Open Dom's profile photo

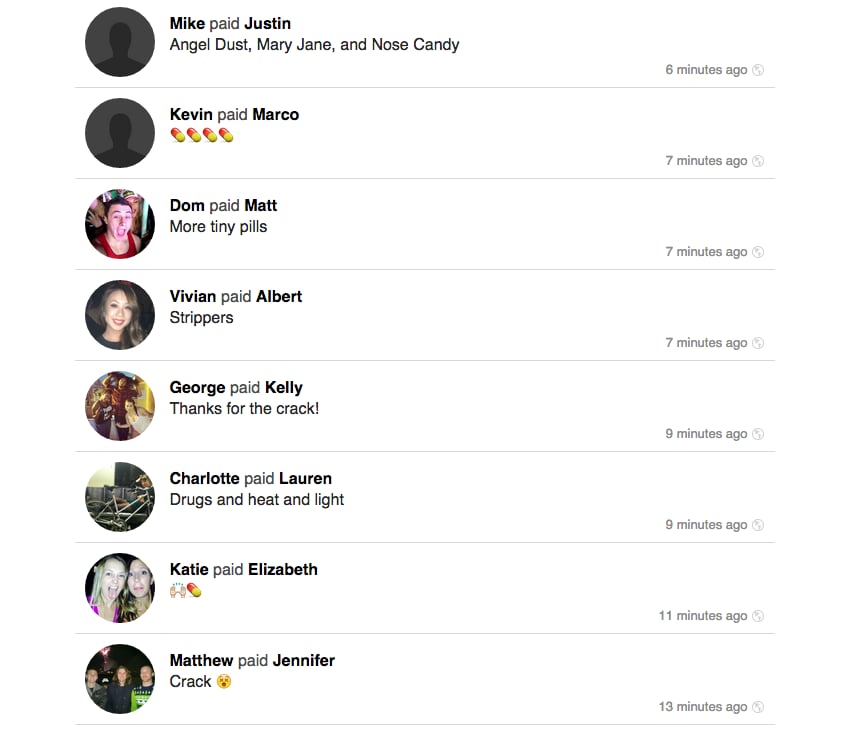click(120, 224)
